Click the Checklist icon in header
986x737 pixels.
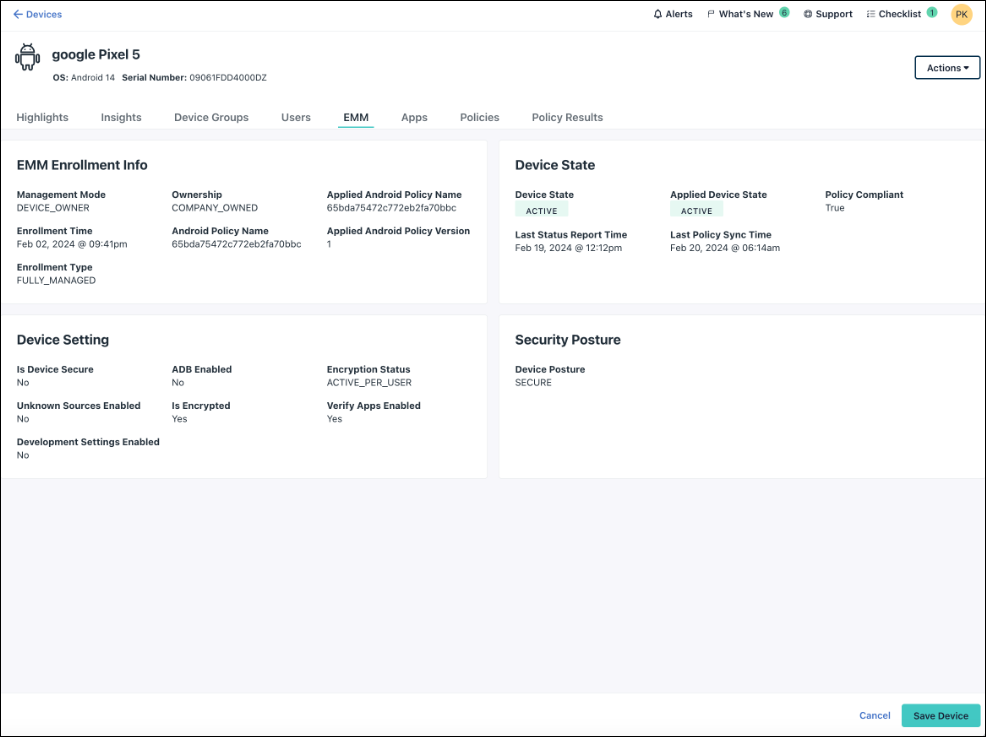(x=870, y=15)
